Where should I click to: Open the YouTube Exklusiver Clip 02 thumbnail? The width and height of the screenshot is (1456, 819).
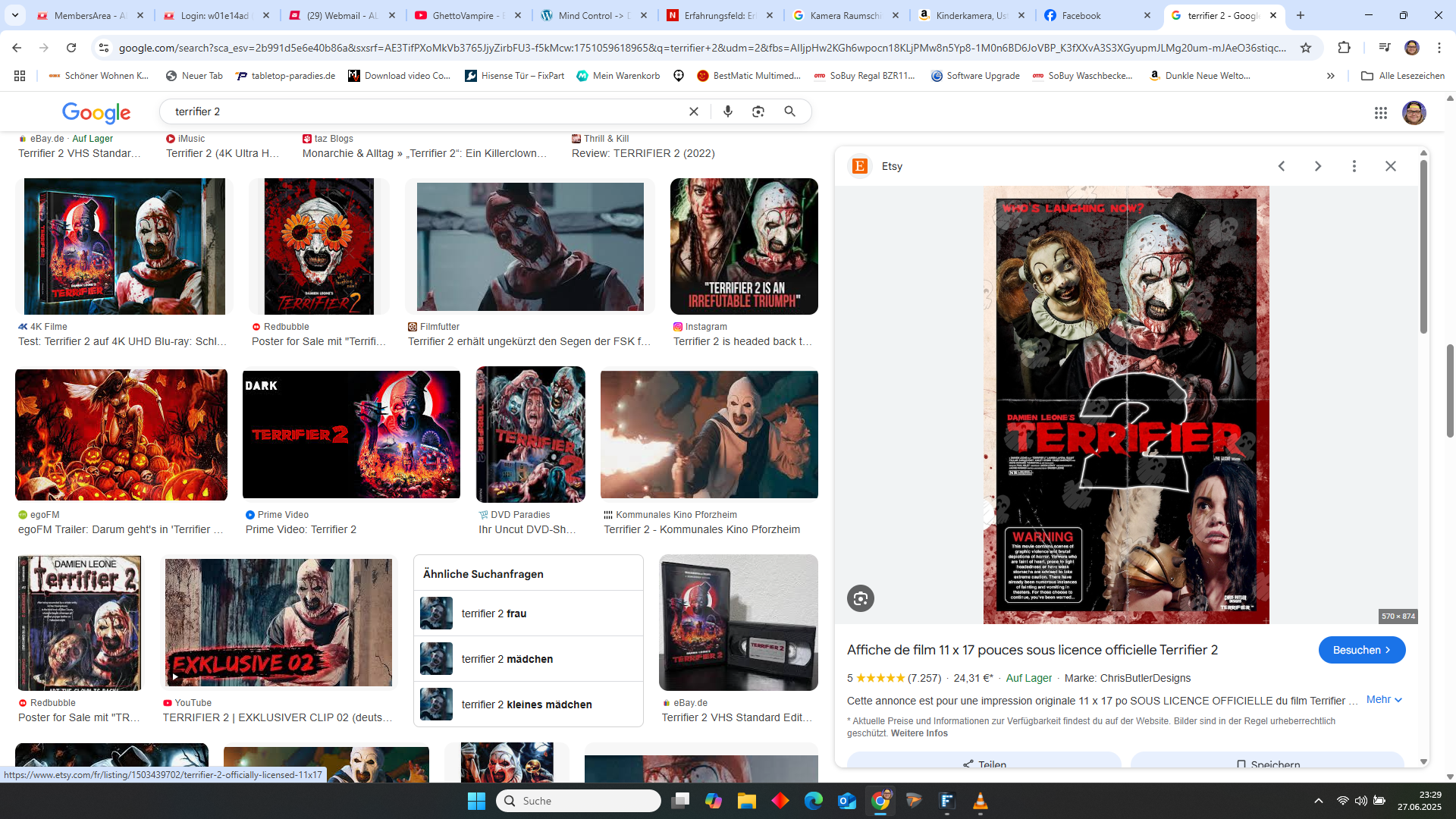pos(279,623)
